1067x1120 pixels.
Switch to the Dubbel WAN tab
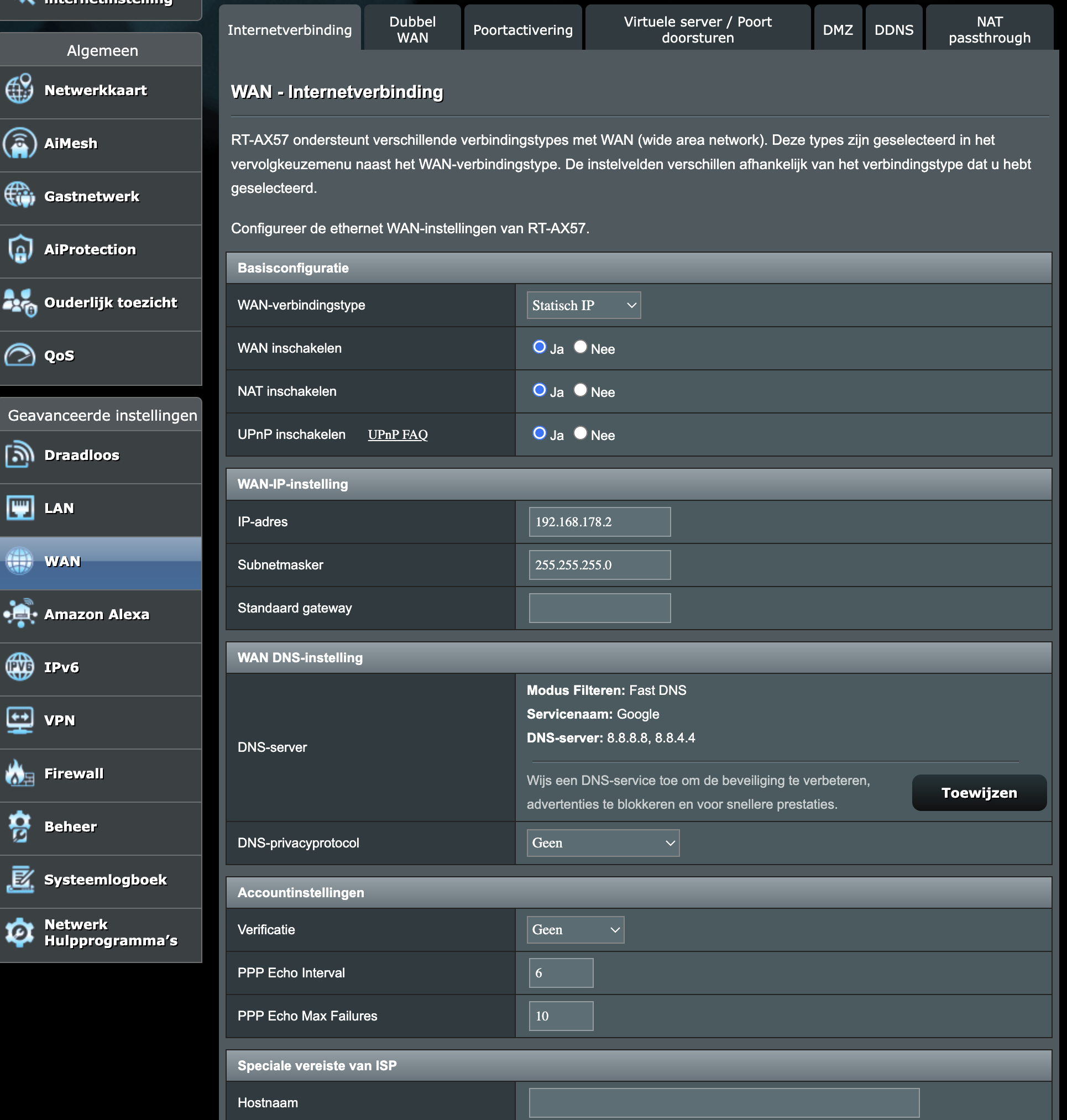[412, 30]
